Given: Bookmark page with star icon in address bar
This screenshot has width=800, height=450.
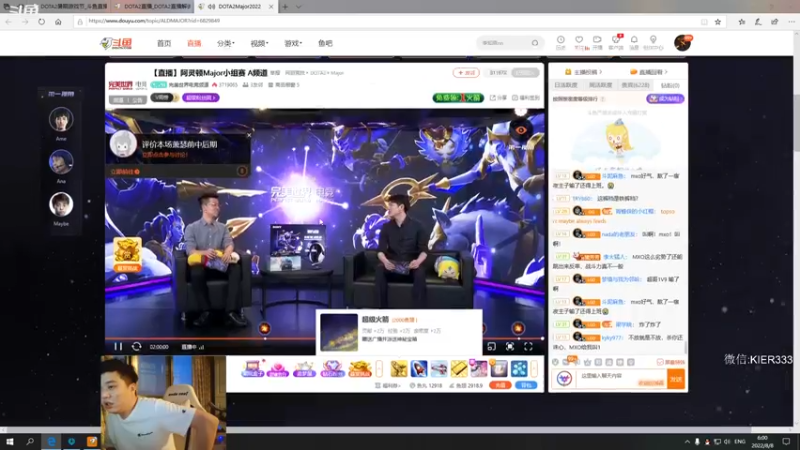Looking at the screenshot, I should pyautogui.click(x=718, y=21).
